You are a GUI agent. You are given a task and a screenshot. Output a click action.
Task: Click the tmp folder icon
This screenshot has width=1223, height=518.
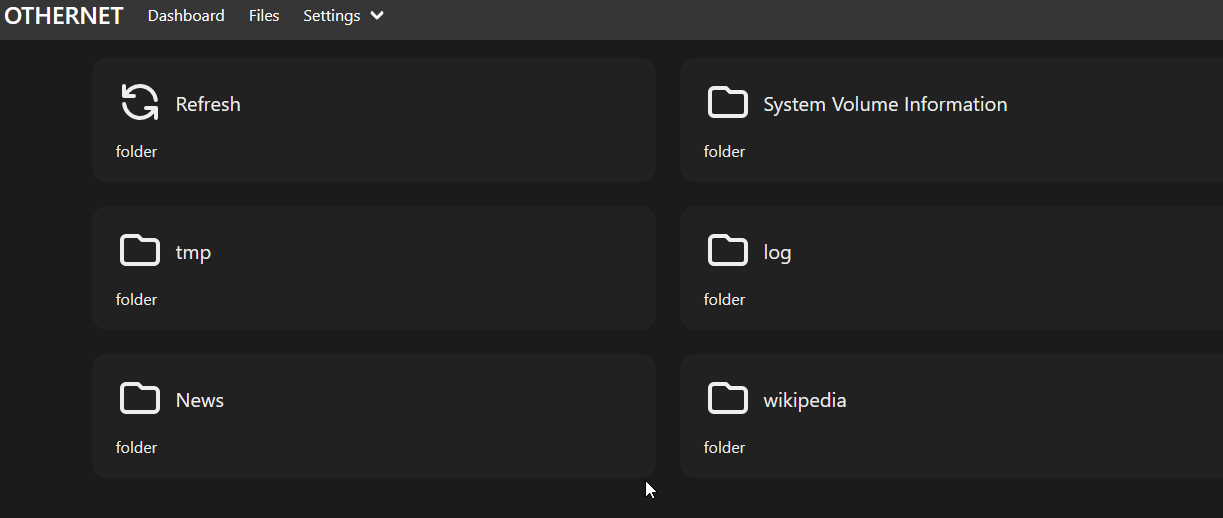[x=140, y=250]
